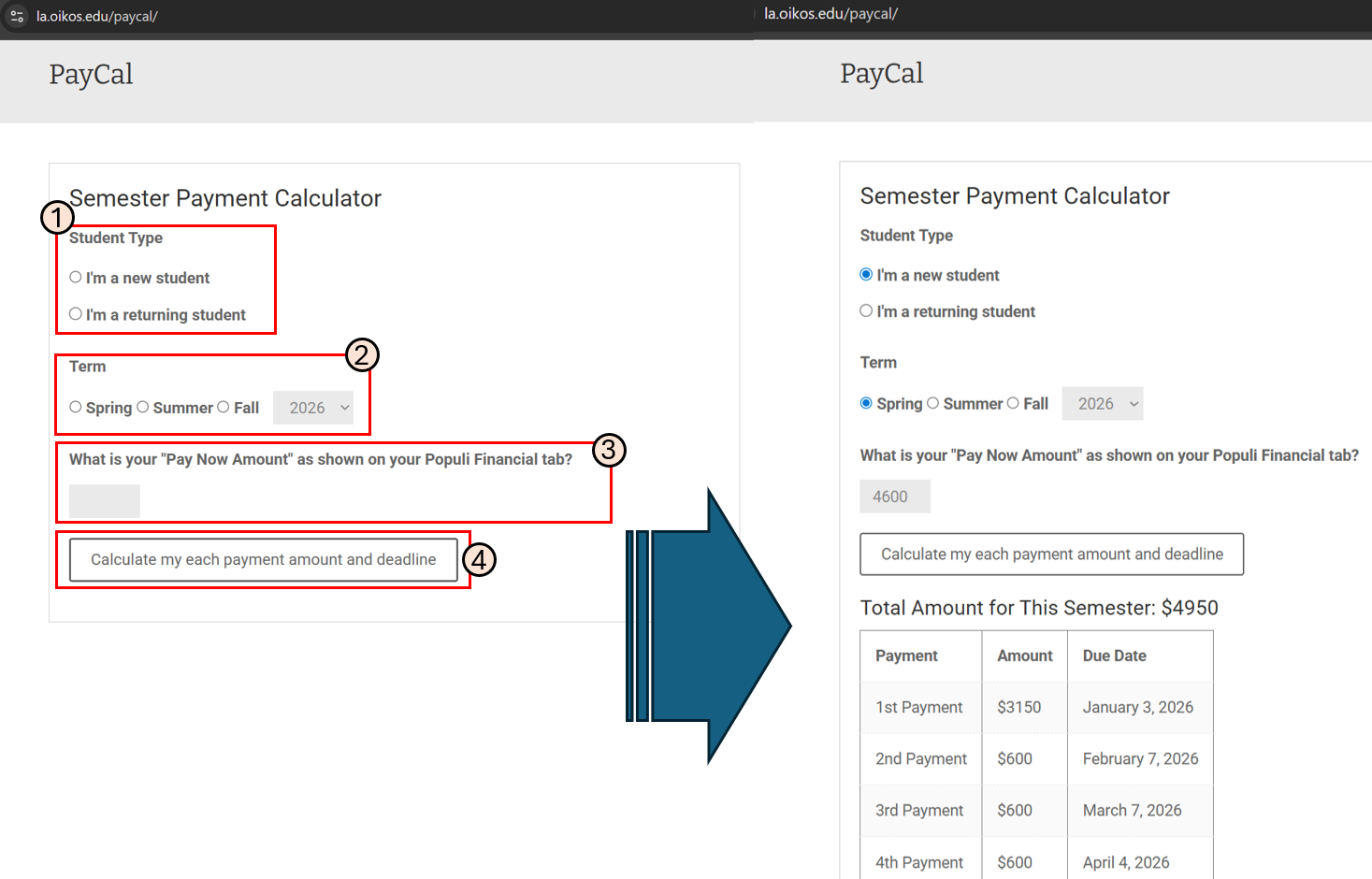This screenshot has height=879, width=1372.
Task: Expand the 2026 dropdown beside the checked Spring radio
Action: pyautogui.click(x=1103, y=404)
